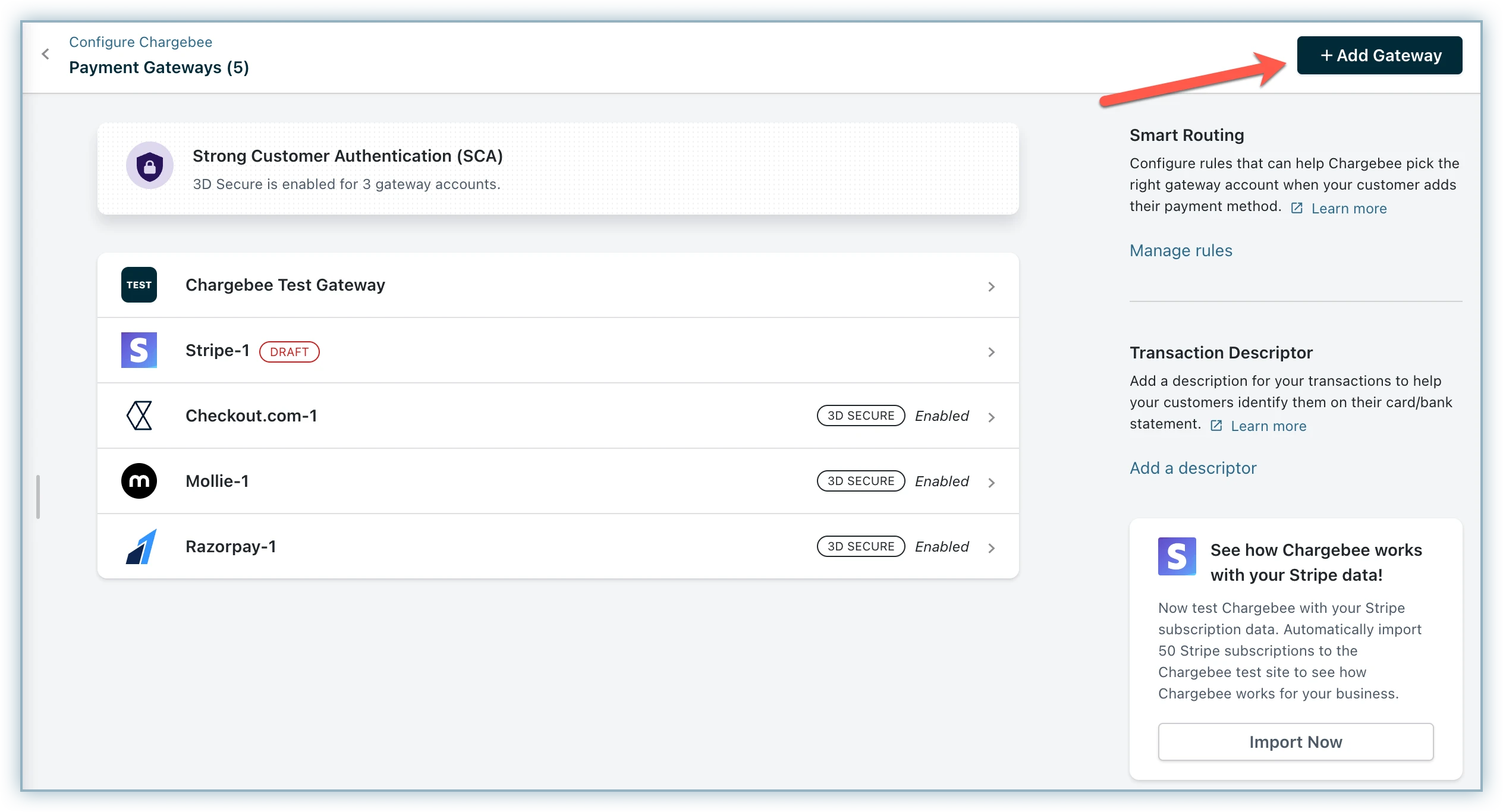
Task: Click Add a descriptor link
Action: [x=1193, y=468]
